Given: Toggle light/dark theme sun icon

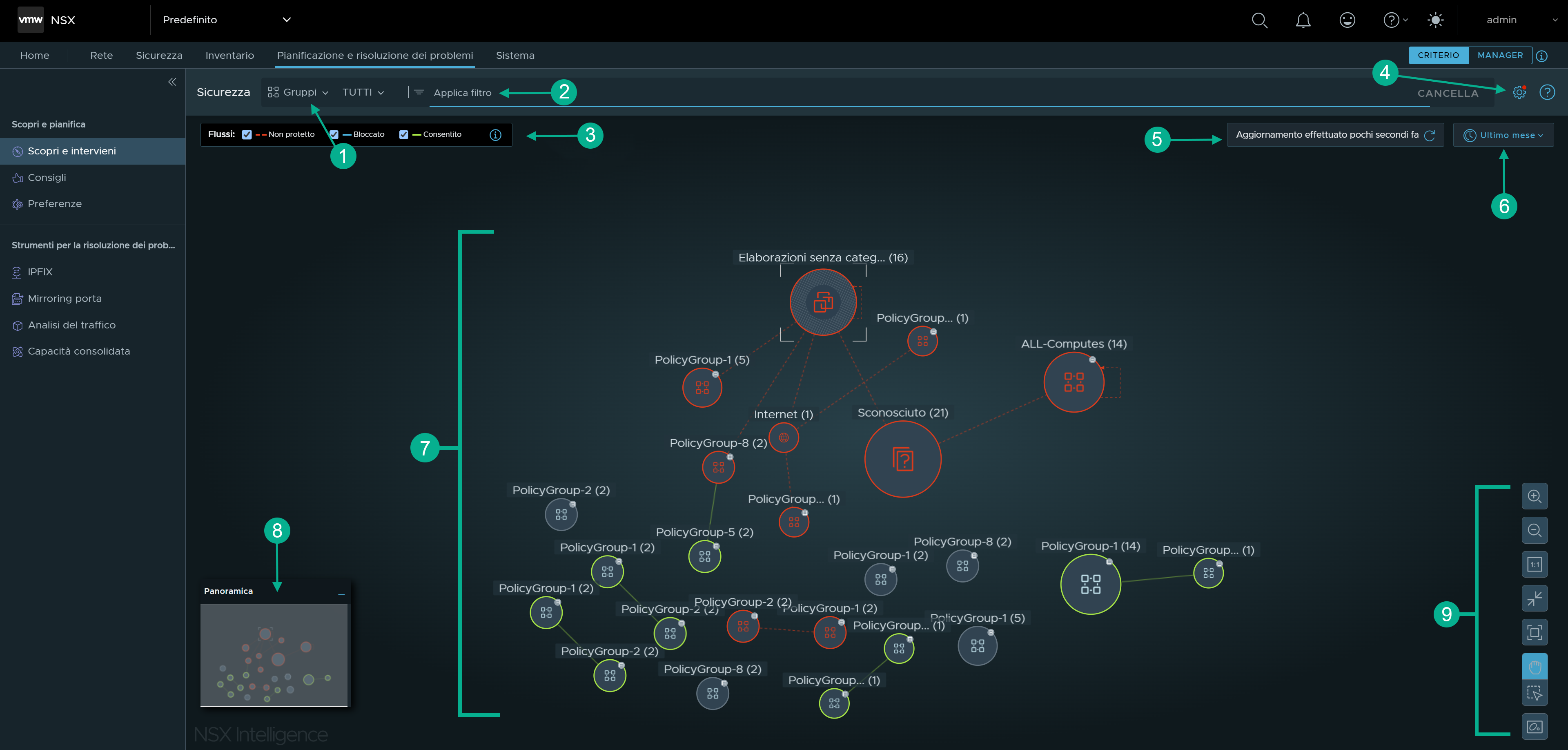Looking at the screenshot, I should tap(1435, 20).
